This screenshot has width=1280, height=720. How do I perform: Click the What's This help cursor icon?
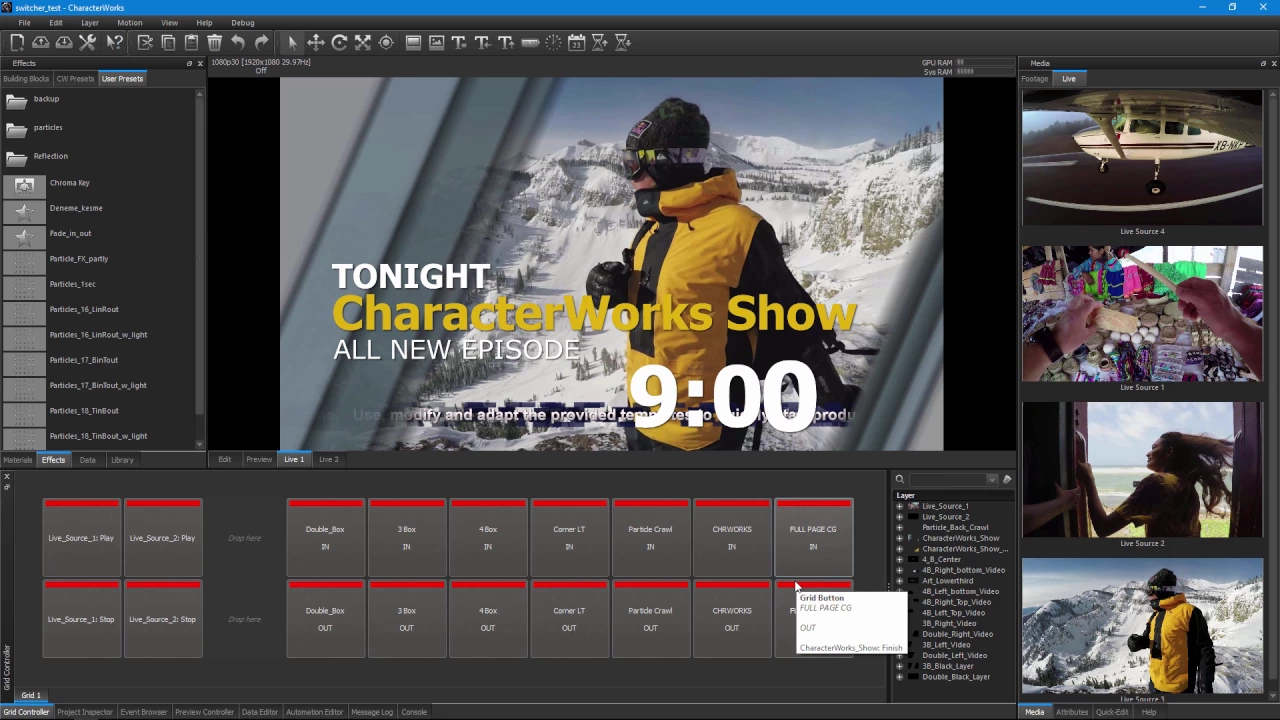114,42
